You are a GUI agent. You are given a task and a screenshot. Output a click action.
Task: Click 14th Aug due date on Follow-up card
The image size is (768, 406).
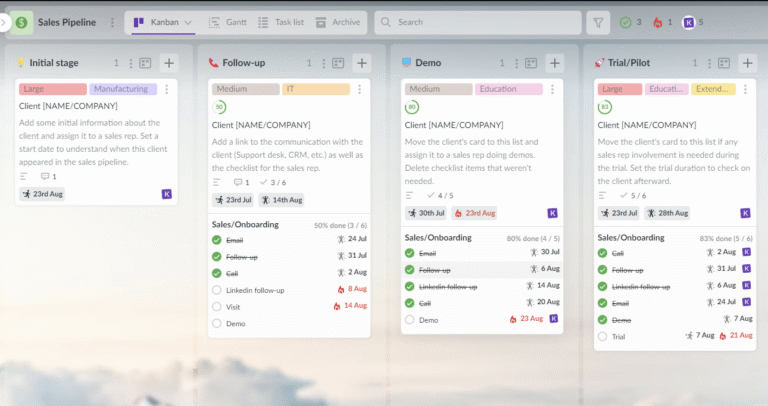282,200
